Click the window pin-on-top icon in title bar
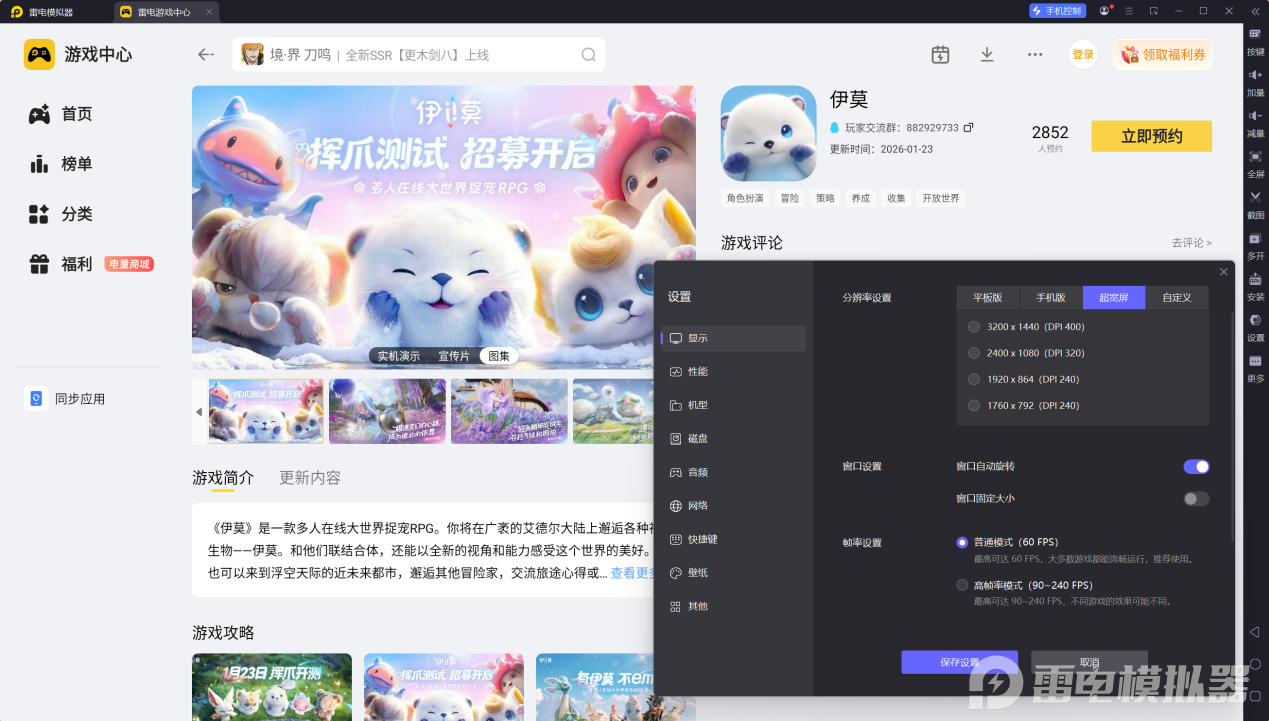The image size is (1269, 721). [1153, 11]
